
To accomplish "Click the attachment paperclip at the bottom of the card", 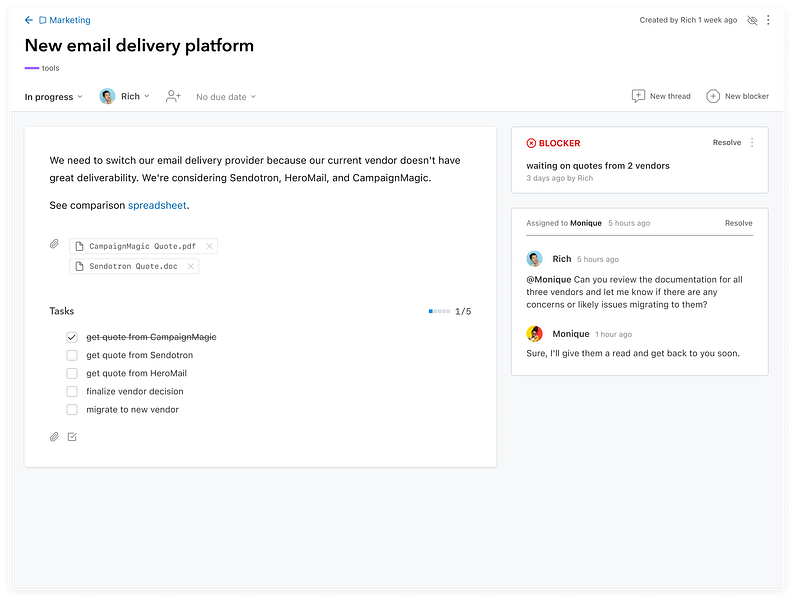I will (x=55, y=437).
